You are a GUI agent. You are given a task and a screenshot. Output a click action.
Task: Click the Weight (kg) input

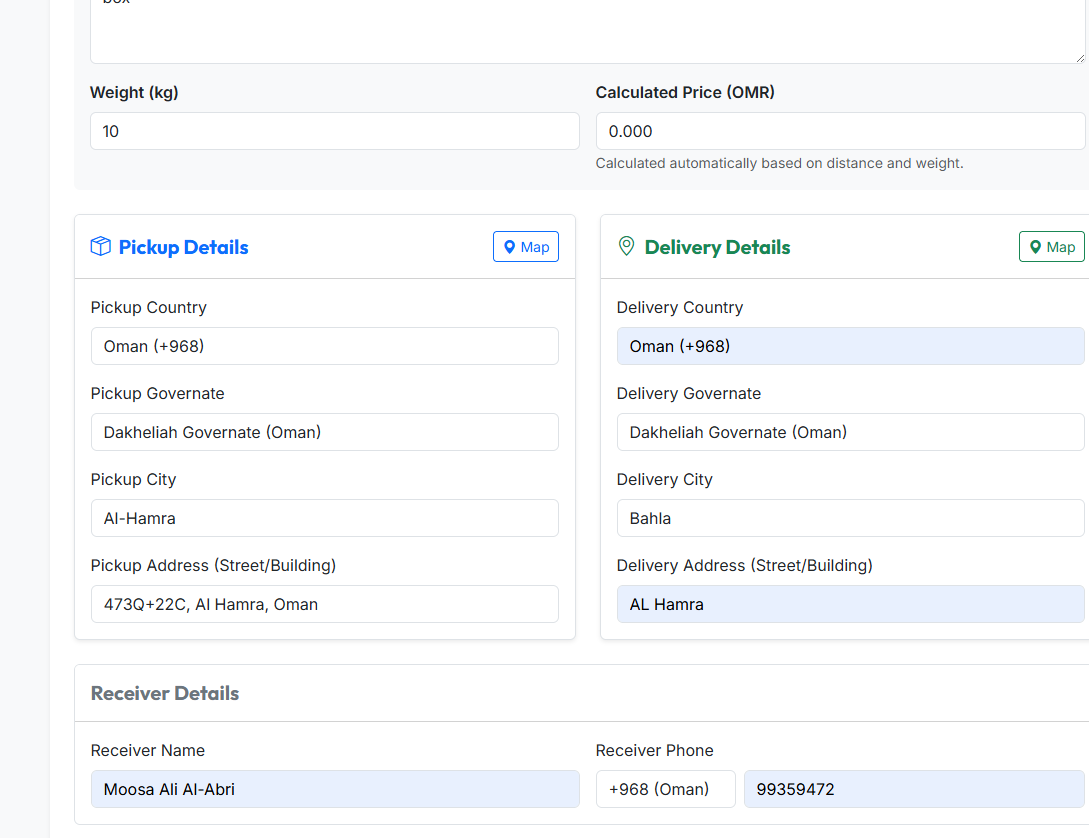point(334,131)
